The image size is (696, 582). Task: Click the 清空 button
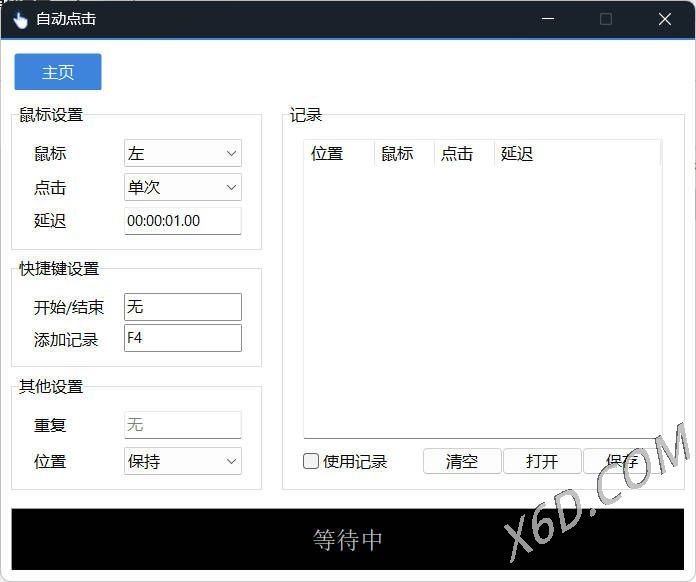tap(461, 461)
